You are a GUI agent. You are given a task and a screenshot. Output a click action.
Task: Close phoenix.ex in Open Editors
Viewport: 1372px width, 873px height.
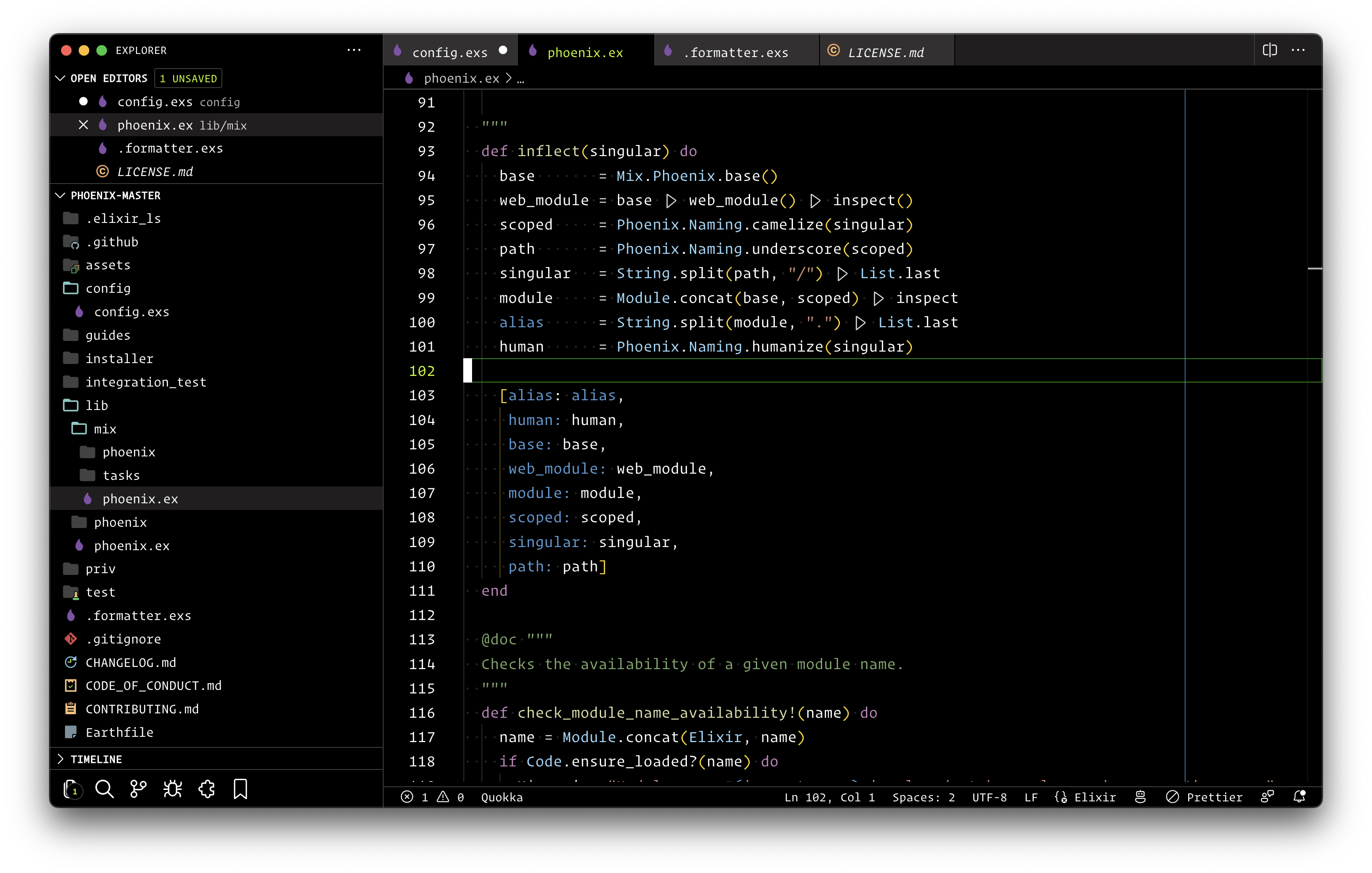(83, 125)
